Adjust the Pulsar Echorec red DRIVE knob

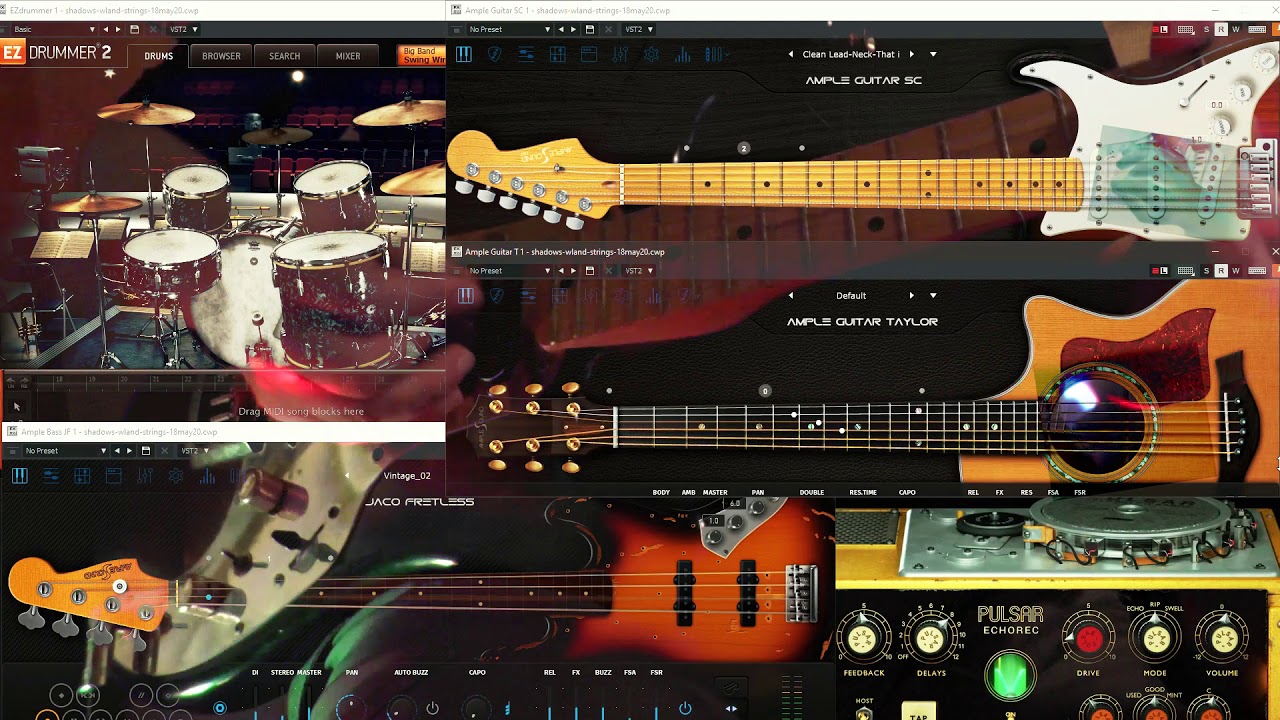(x=1088, y=639)
